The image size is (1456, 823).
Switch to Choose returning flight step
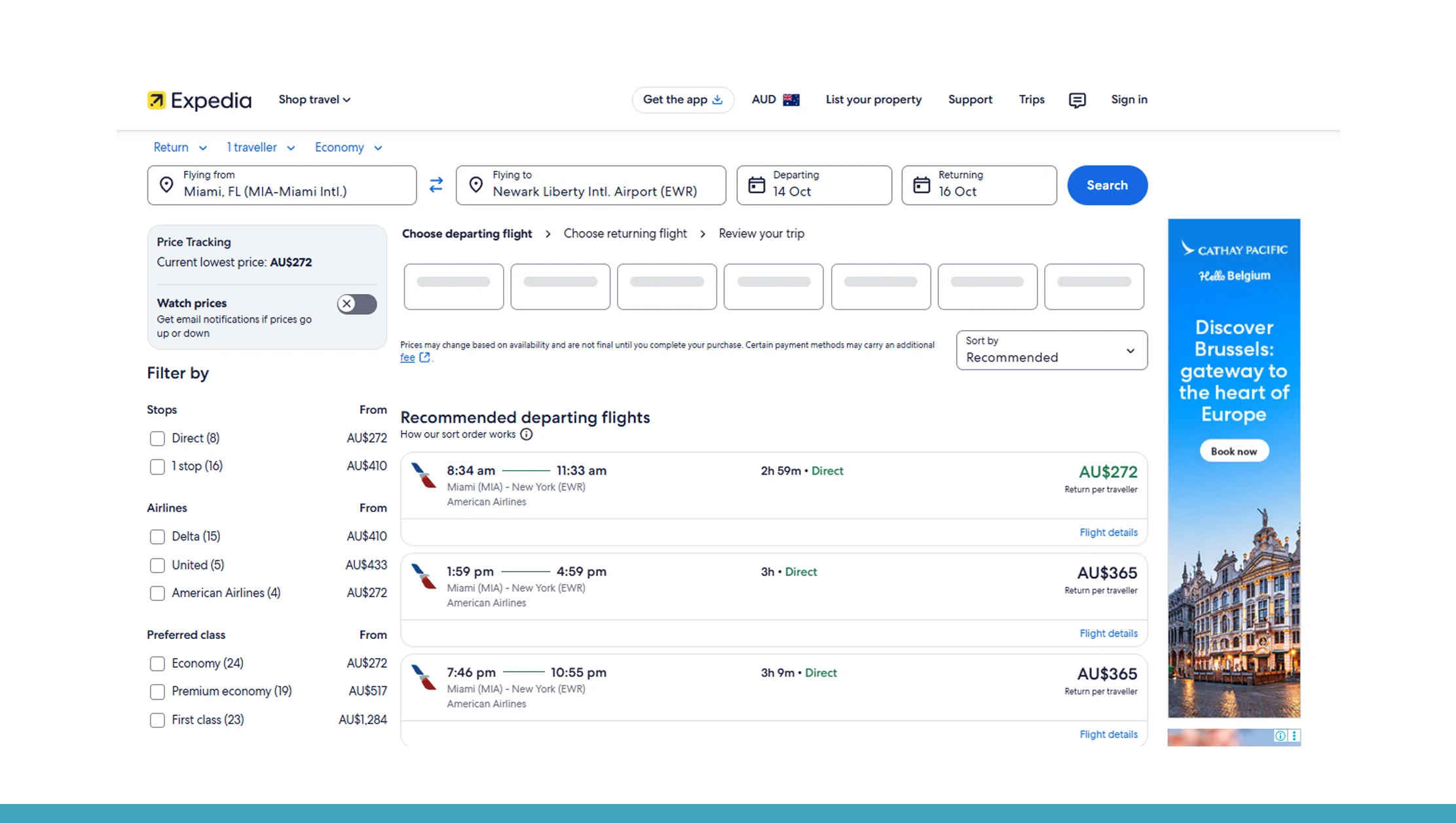point(625,233)
